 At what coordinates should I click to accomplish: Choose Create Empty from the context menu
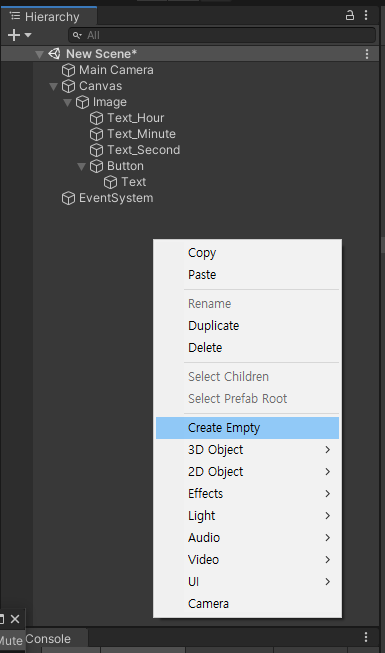[248, 428]
